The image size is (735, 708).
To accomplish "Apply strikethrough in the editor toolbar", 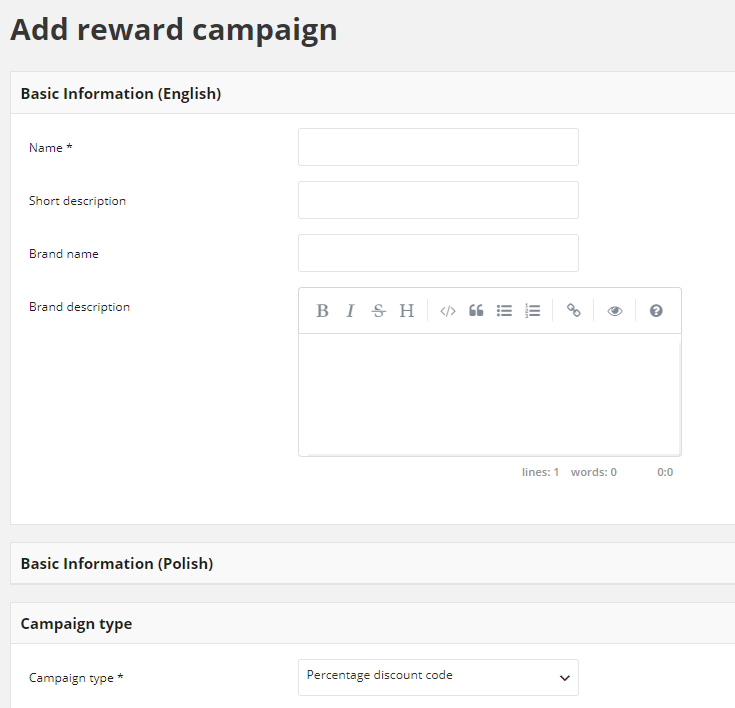I will [378, 311].
